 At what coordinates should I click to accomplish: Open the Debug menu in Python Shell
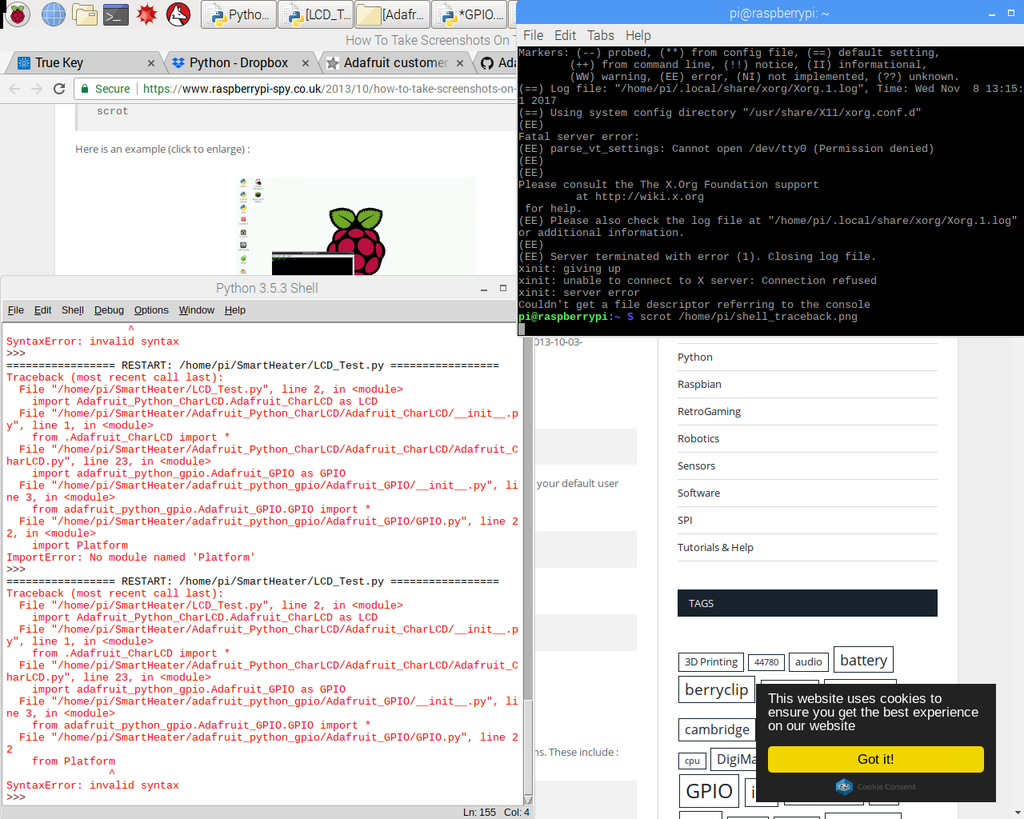pos(109,310)
